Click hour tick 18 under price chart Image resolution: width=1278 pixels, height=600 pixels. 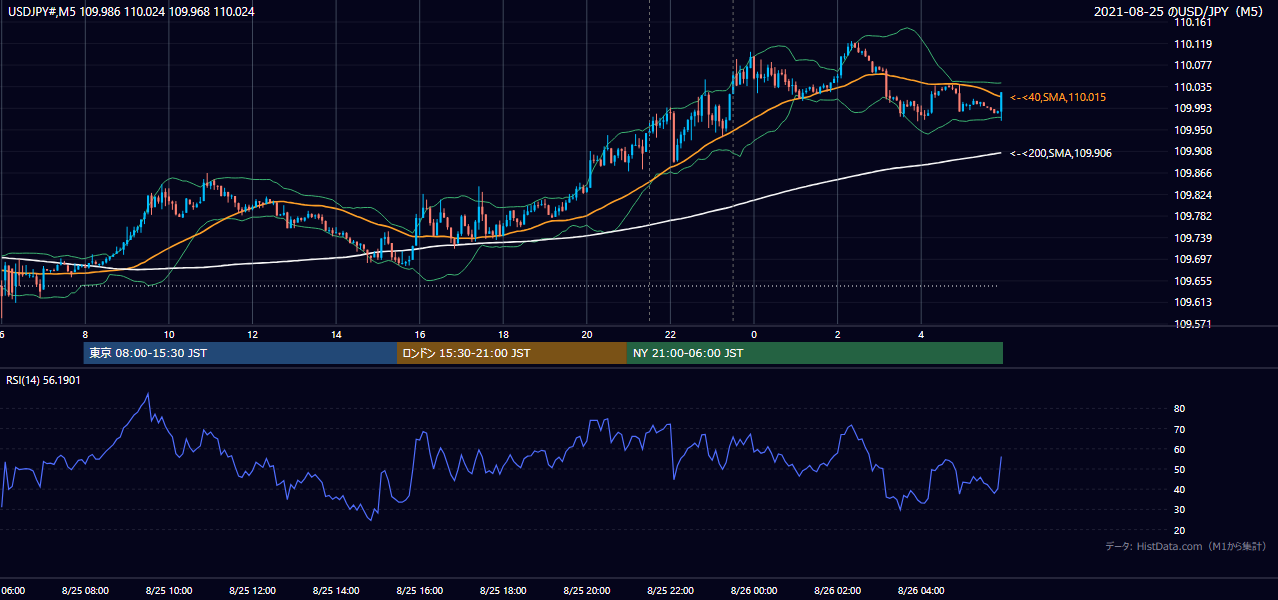[504, 335]
